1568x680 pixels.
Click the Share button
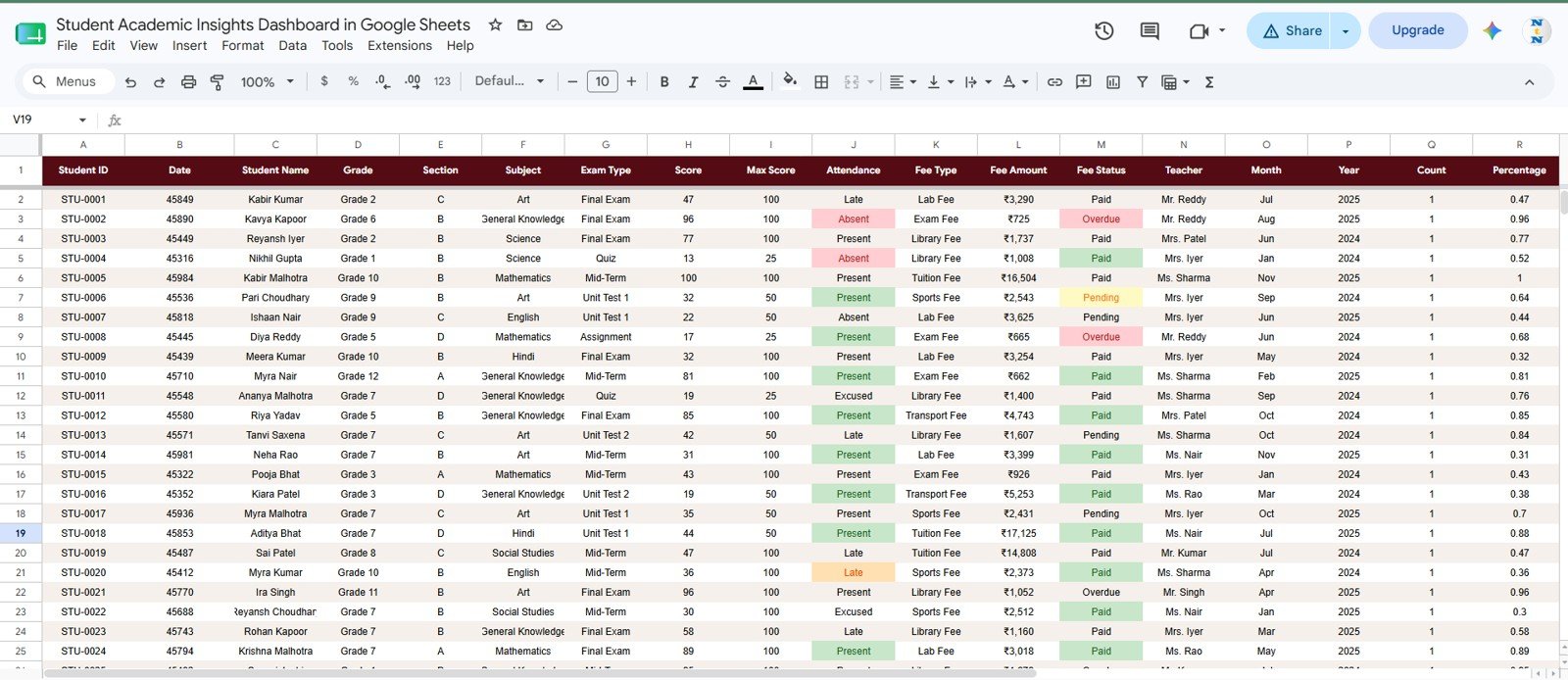[x=1289, y=31]
